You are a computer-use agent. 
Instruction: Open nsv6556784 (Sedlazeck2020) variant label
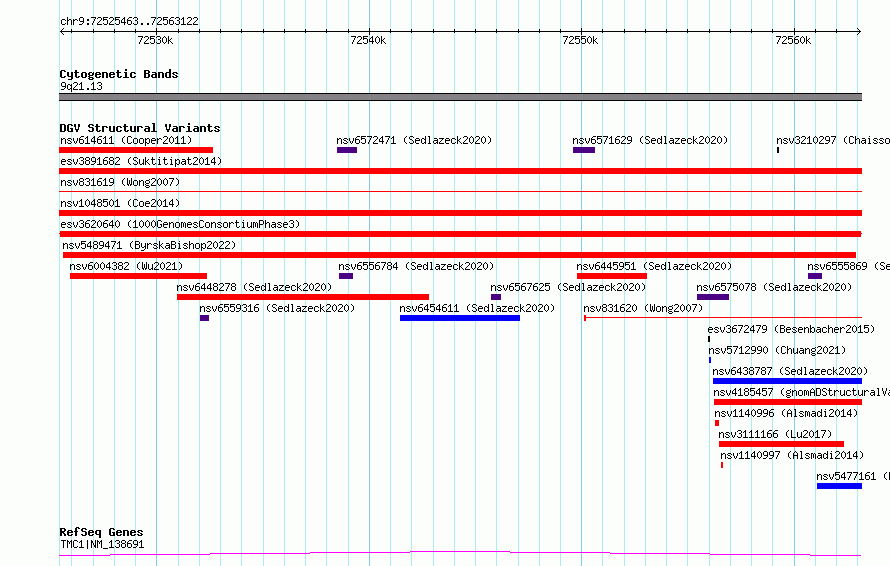tap(416, 266)
